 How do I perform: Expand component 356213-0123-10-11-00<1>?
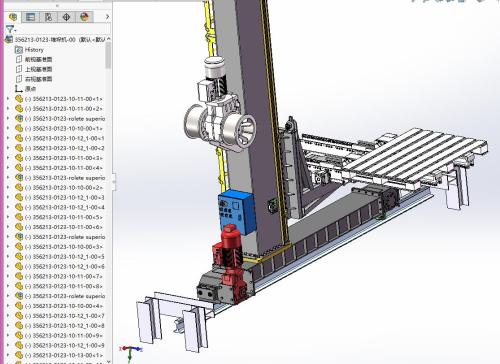click(8, 99)
